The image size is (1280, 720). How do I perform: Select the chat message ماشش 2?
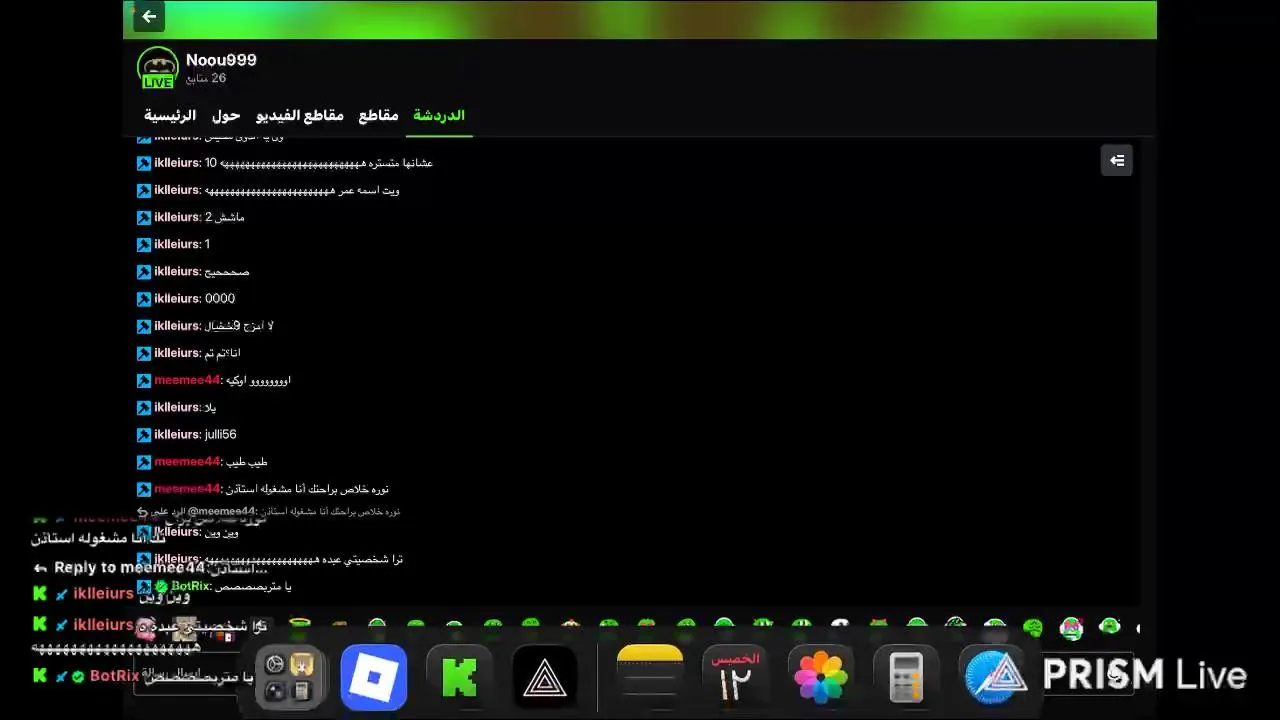[224, 217]
